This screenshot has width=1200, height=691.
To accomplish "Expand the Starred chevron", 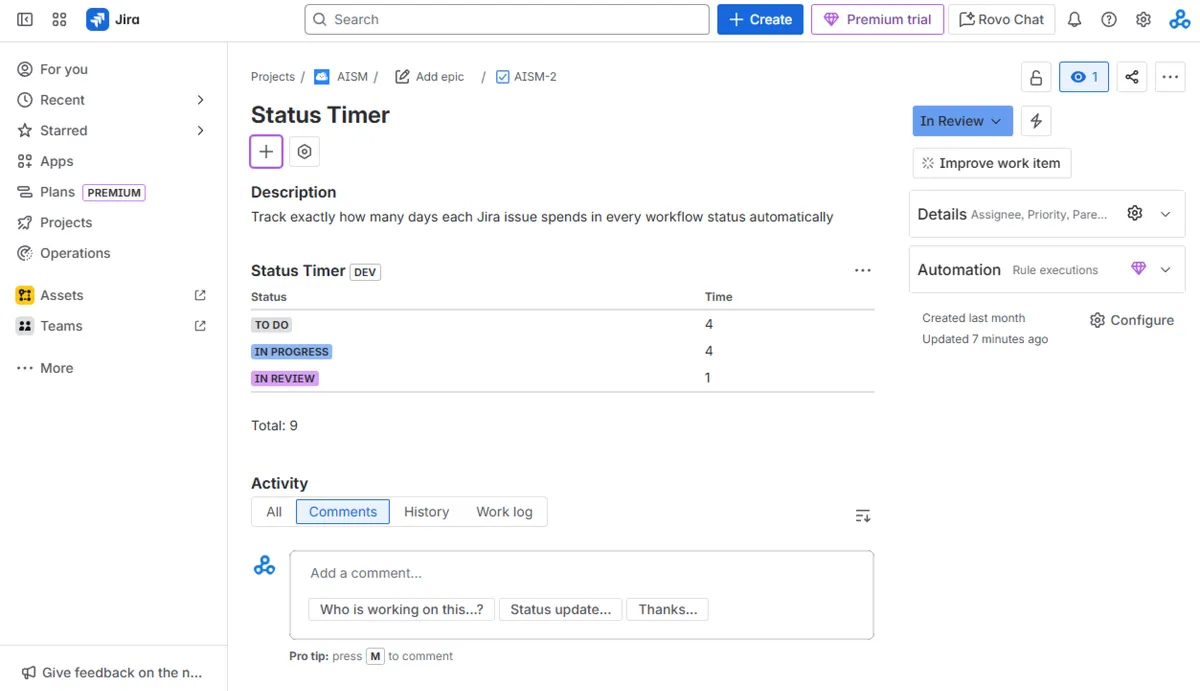I will 200,131.
